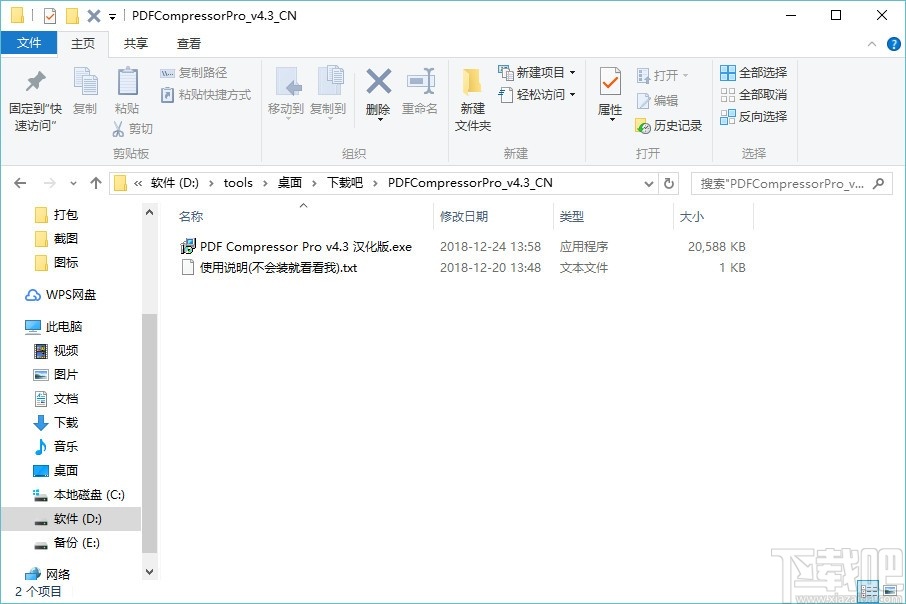Click the Select all (全部选择) button
Screen dimensions: 906x604
tap(753, 71)
